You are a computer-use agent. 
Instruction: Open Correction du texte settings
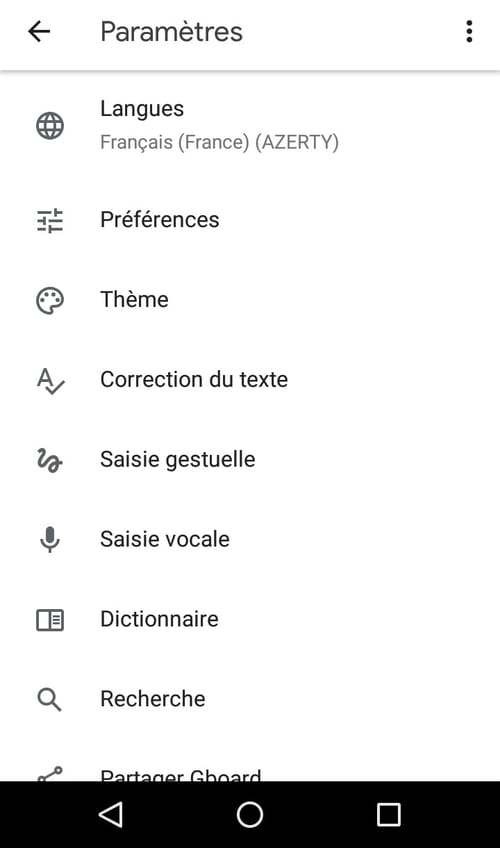[250, 380]
